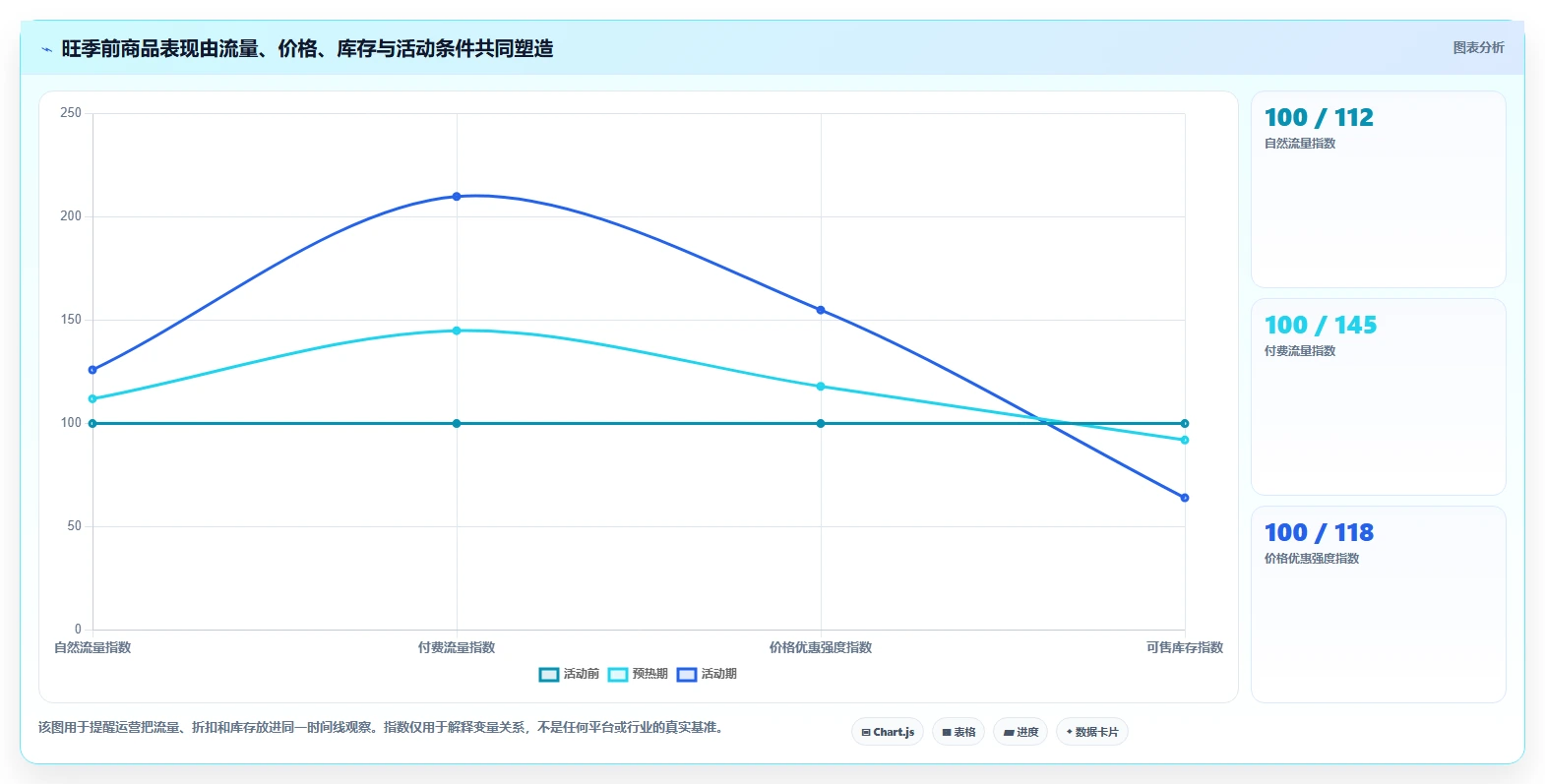Click the 预热期 legend color box
Viewport: 1545px width, 784px height.
point(618,674)
